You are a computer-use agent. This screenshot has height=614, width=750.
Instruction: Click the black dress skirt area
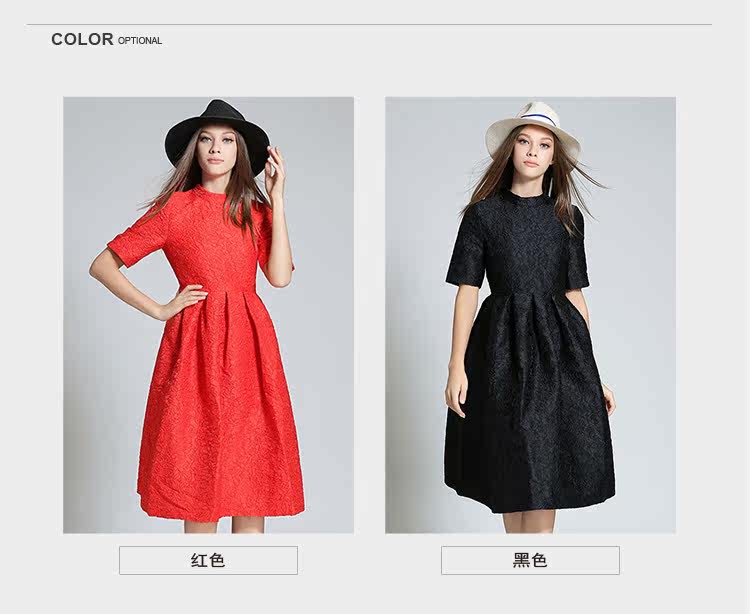pos(529,404)
